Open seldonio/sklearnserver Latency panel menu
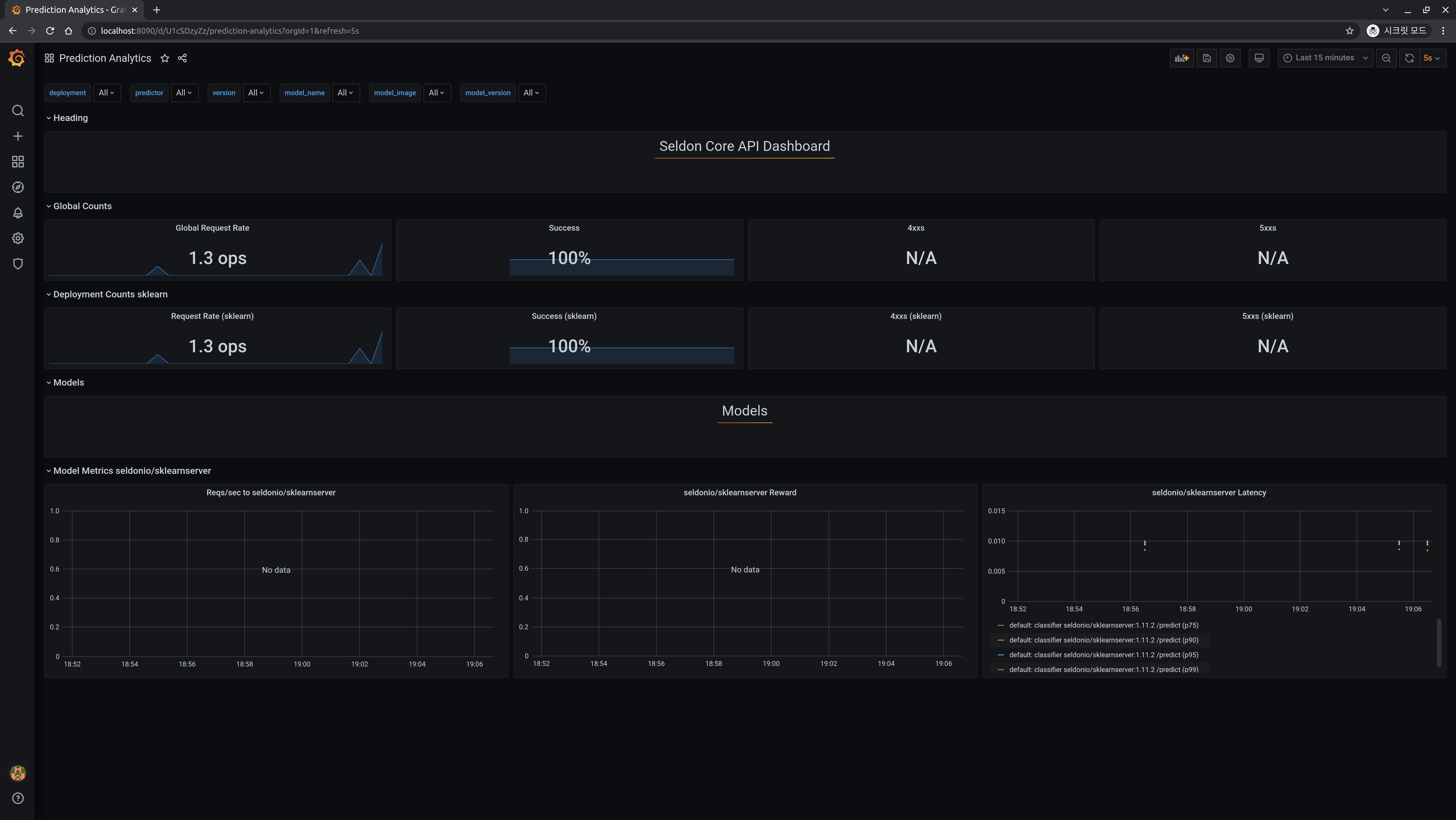Screen dimensions: 1456x820 [x=1208, y=492]
